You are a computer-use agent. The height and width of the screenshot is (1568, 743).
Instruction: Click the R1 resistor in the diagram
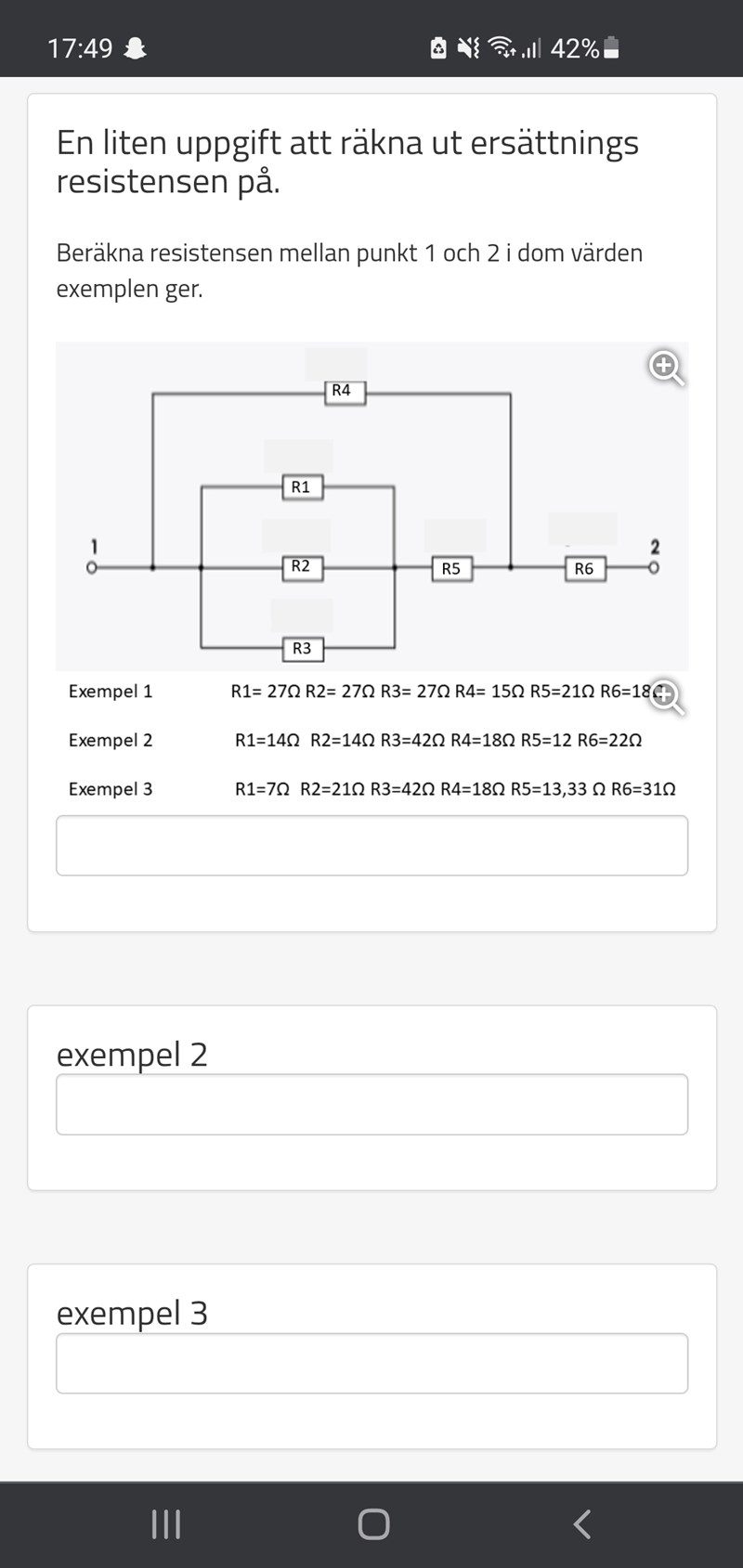coord(302,487)
